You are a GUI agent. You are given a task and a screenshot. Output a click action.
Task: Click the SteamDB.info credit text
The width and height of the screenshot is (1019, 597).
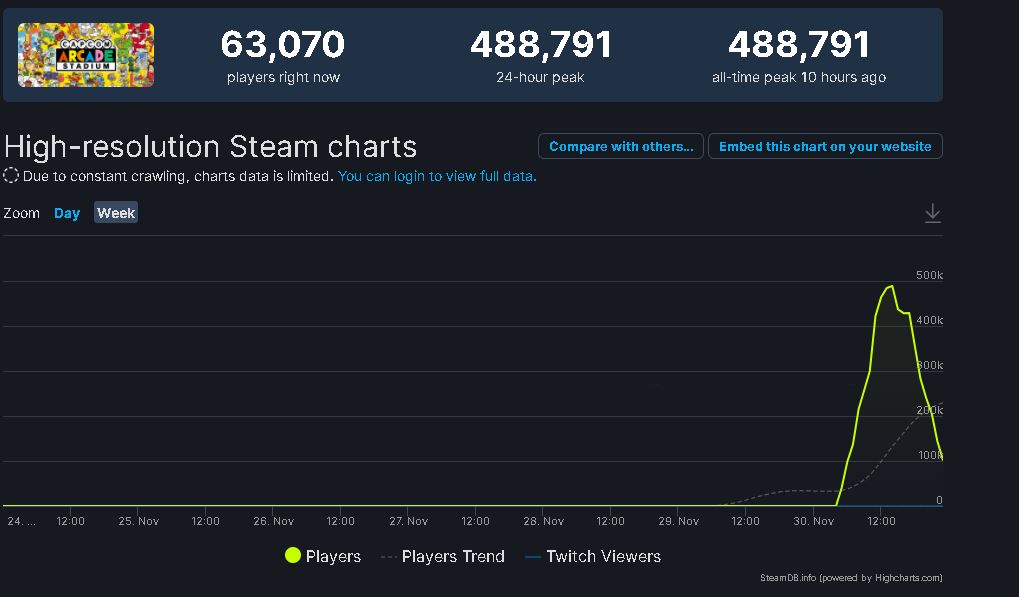coord(788,578)
